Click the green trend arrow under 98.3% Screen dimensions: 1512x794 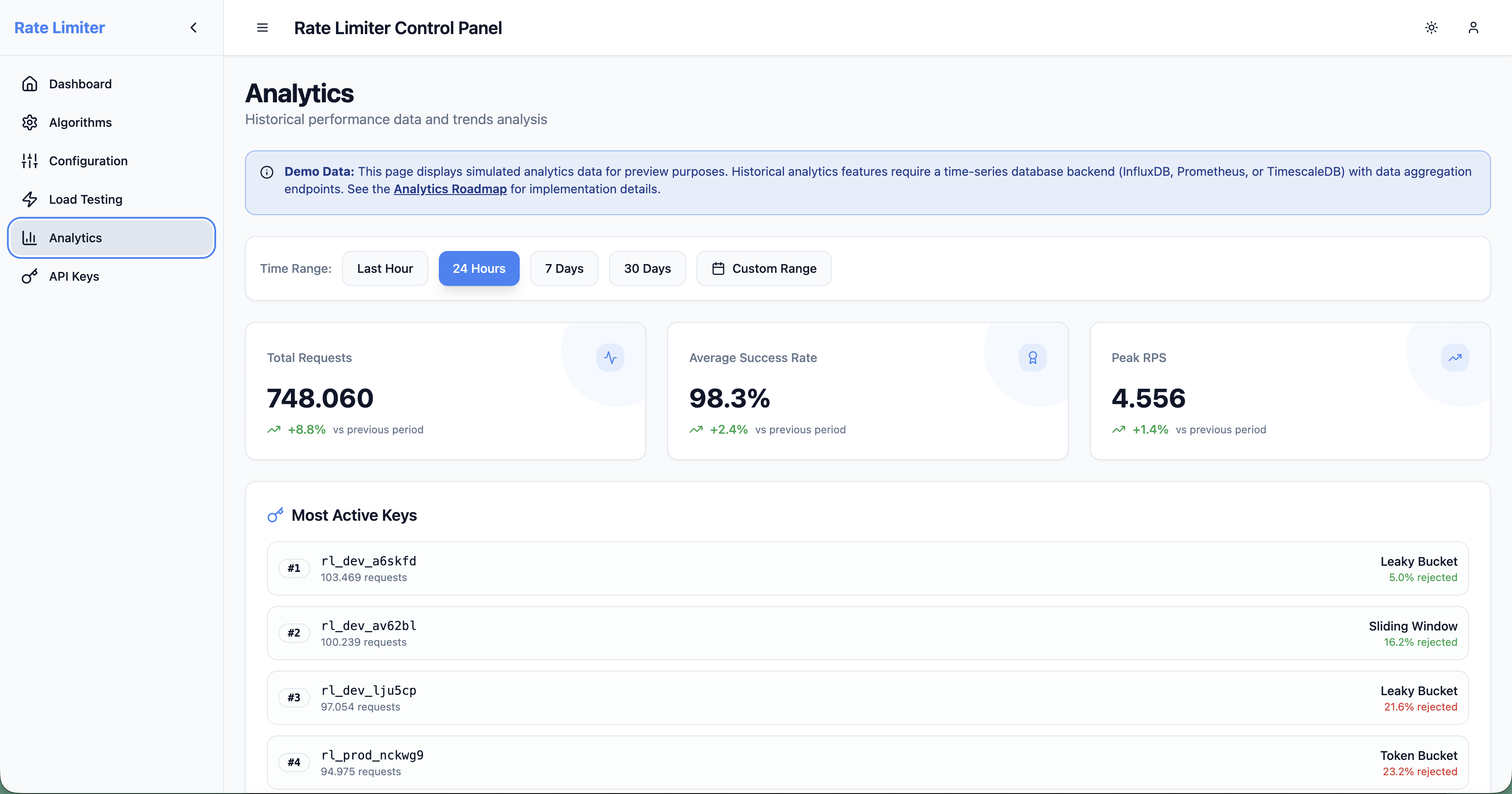pyautogui.click(x=696, y=430)
